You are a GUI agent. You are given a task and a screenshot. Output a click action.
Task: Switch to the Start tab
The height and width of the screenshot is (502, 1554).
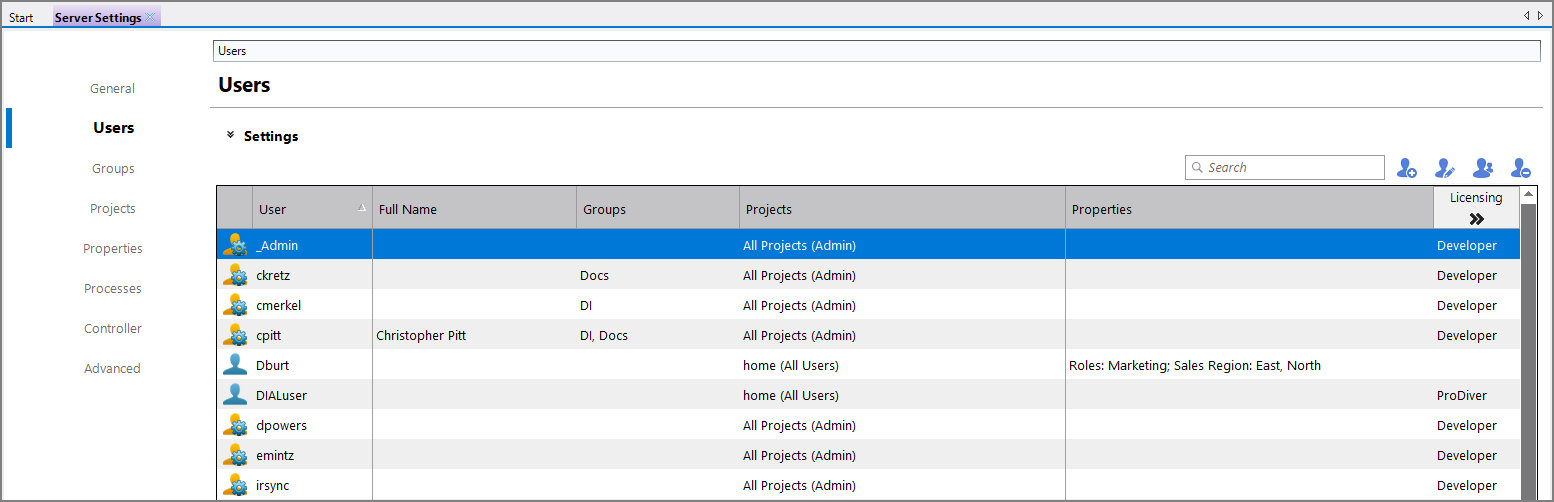click(x=21, y=18)
